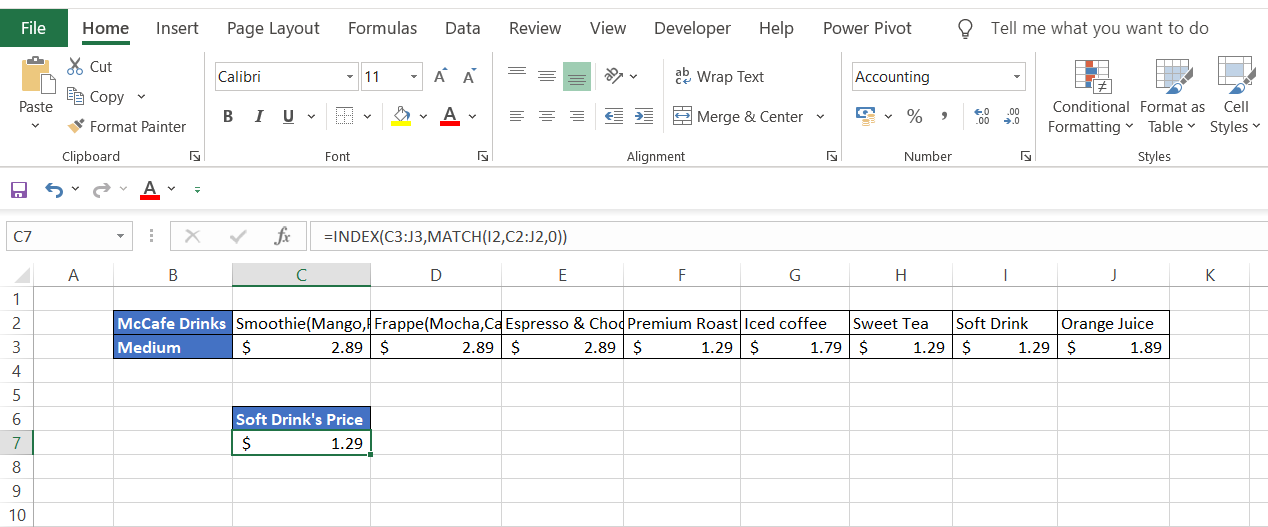Screen dimensions: 1268x527
Task: Click the Undo arrow icon
Action: (54, 189)
